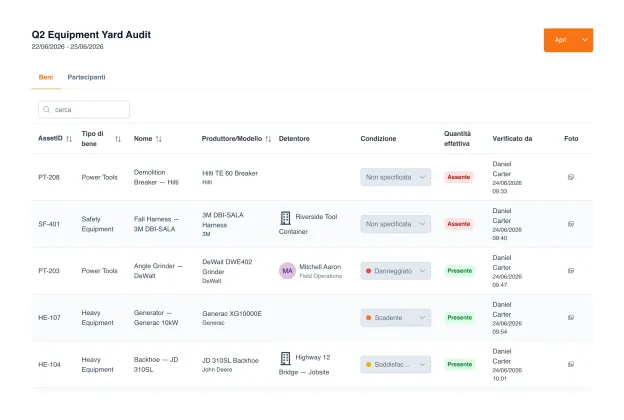Click the Condizione column header

(x=378, y=139)
